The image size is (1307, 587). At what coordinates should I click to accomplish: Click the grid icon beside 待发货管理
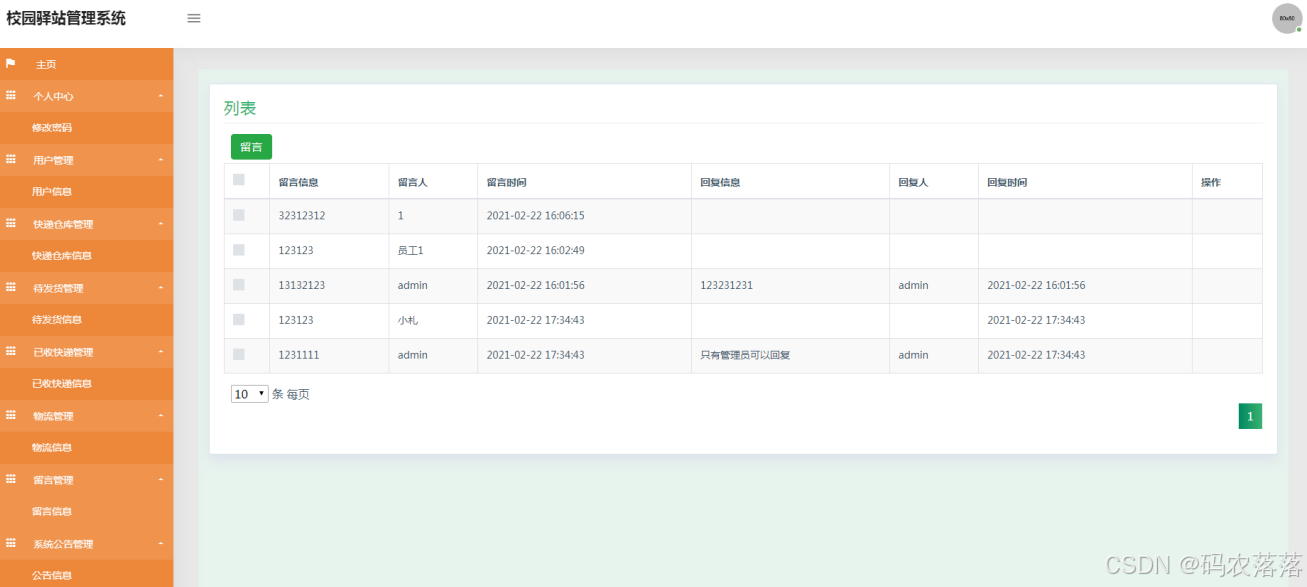pos(11,287)
